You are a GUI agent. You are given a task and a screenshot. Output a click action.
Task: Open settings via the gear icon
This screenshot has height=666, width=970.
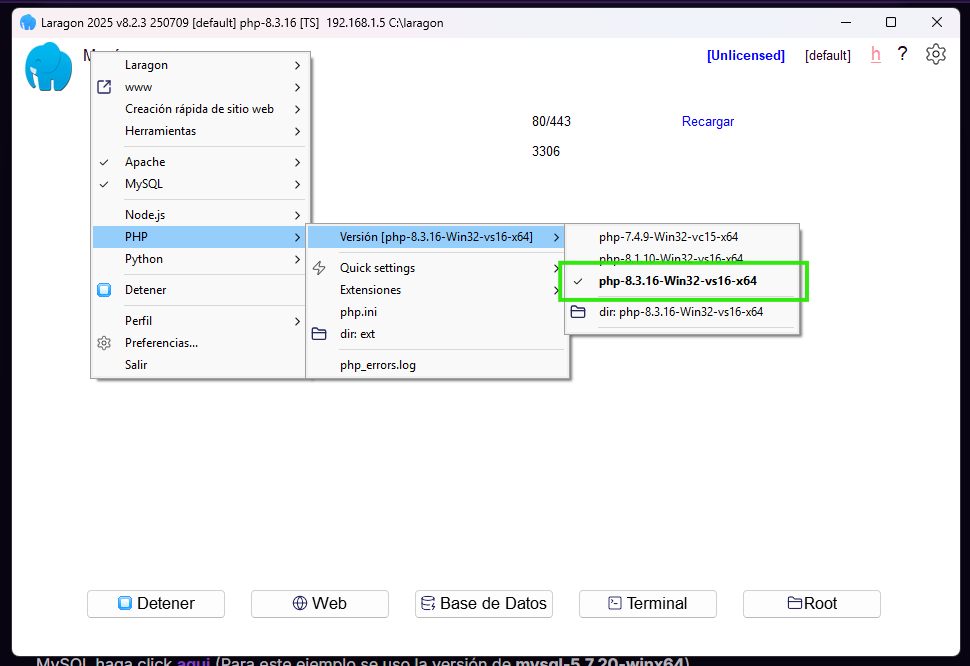click(935, 55)
